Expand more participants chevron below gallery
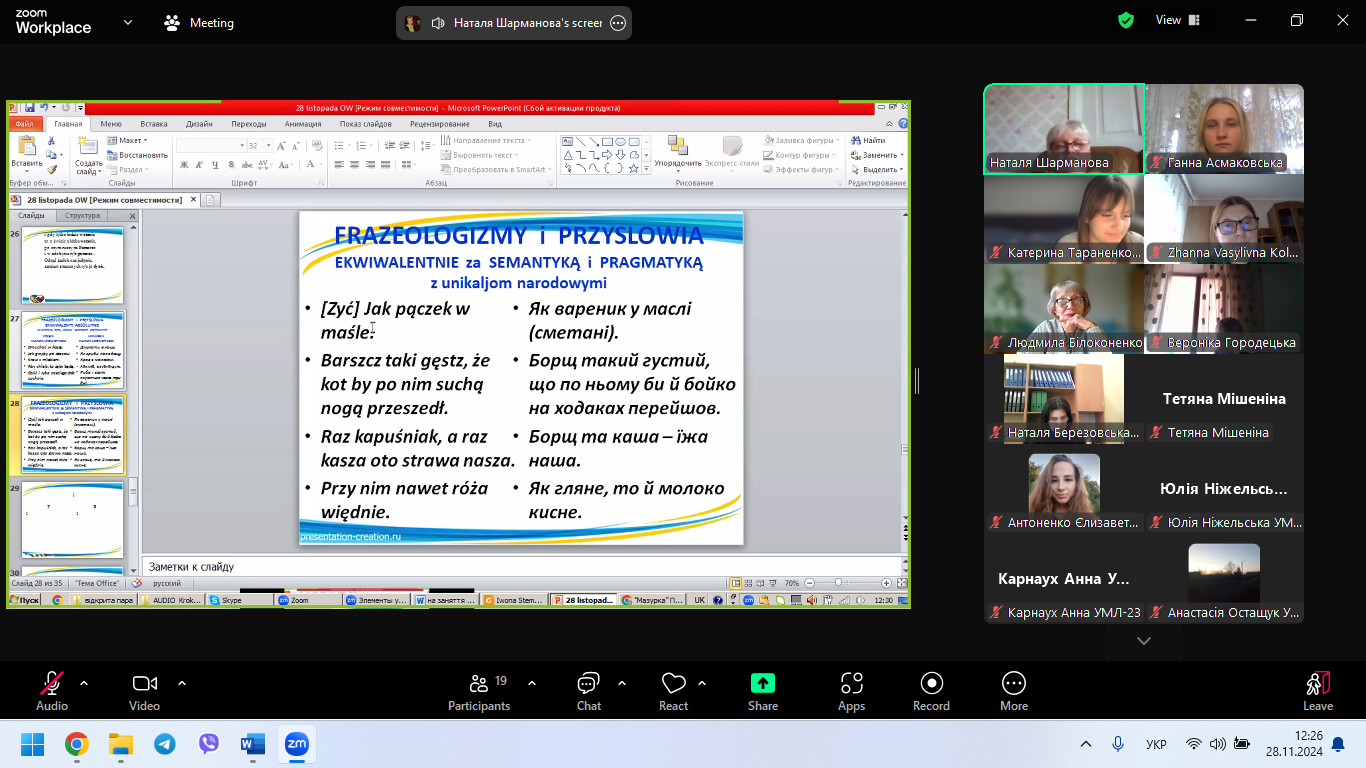This screenshot has width=1366, height=768. (x=1144, y=641)
